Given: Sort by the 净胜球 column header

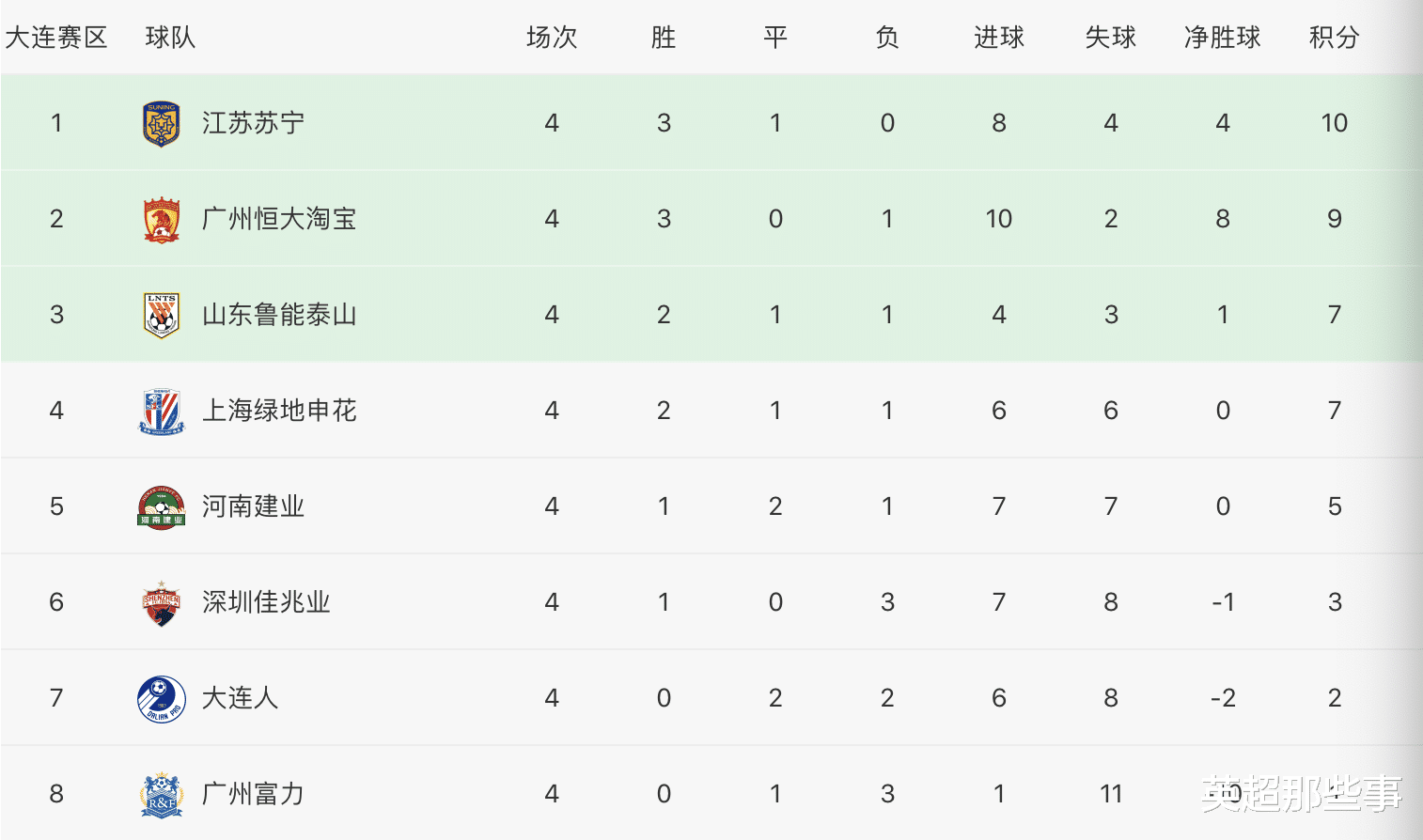Looking at the screenshot, I should tap(1222, 38).
